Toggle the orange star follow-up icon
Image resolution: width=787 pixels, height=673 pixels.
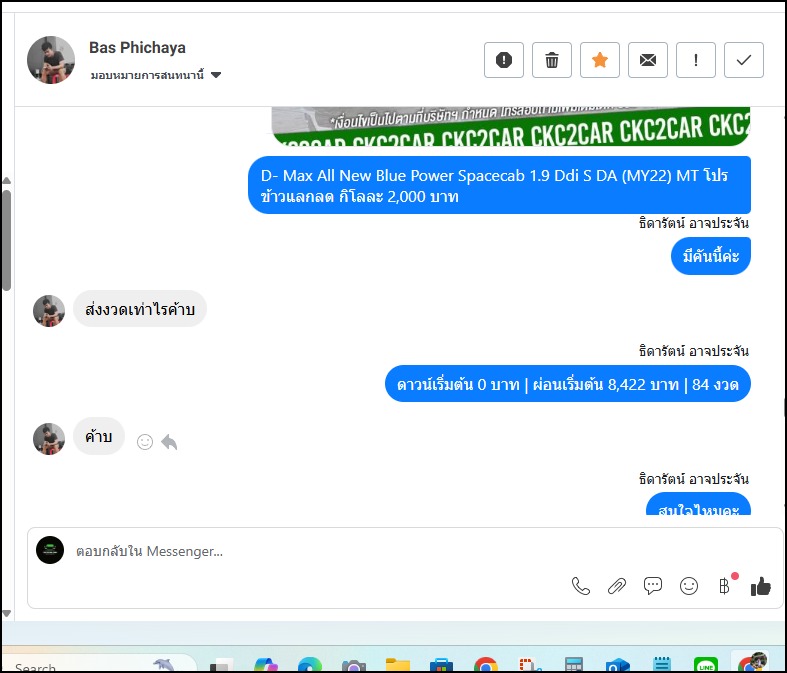(x=600, y=60)
